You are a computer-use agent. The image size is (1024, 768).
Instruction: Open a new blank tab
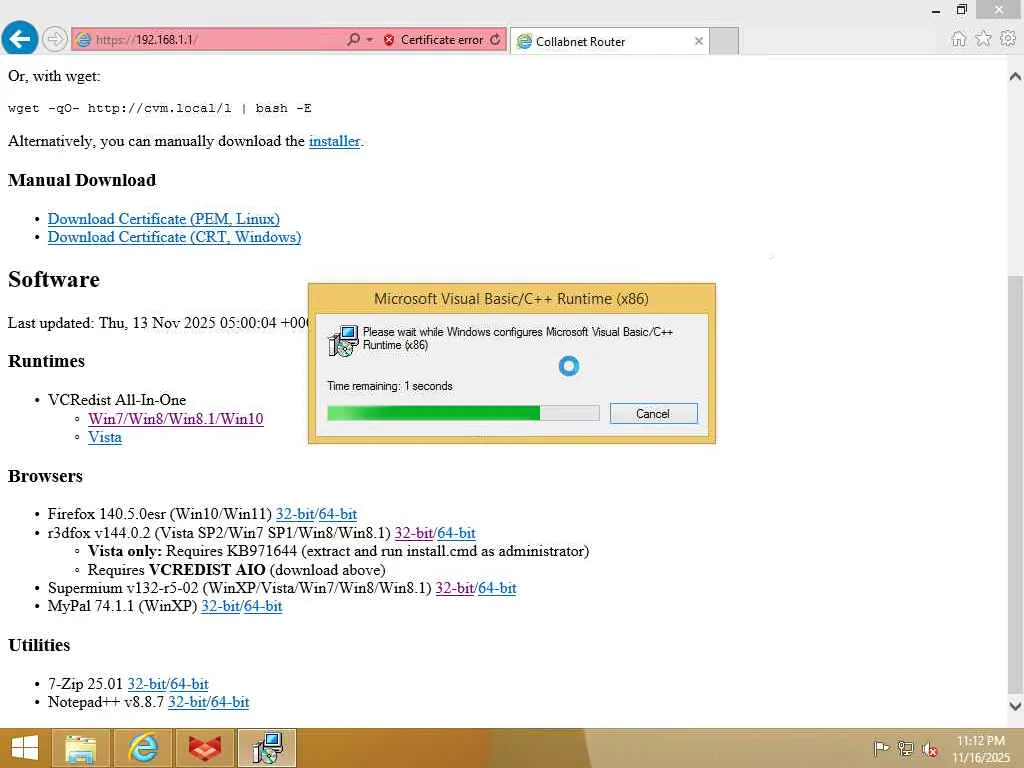click(x=724, y=41)
